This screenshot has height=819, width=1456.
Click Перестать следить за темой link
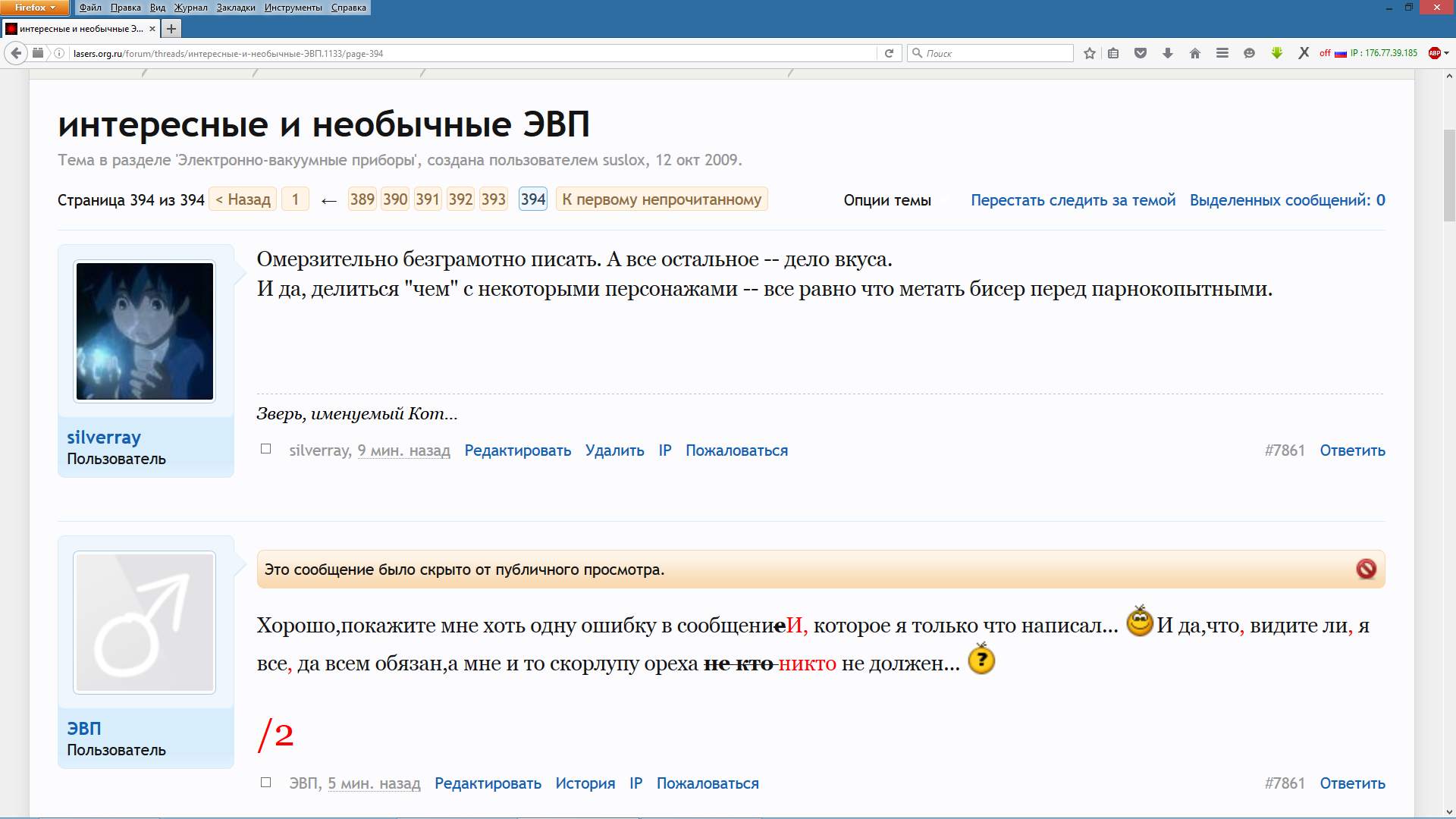(x=1073, y=200)
